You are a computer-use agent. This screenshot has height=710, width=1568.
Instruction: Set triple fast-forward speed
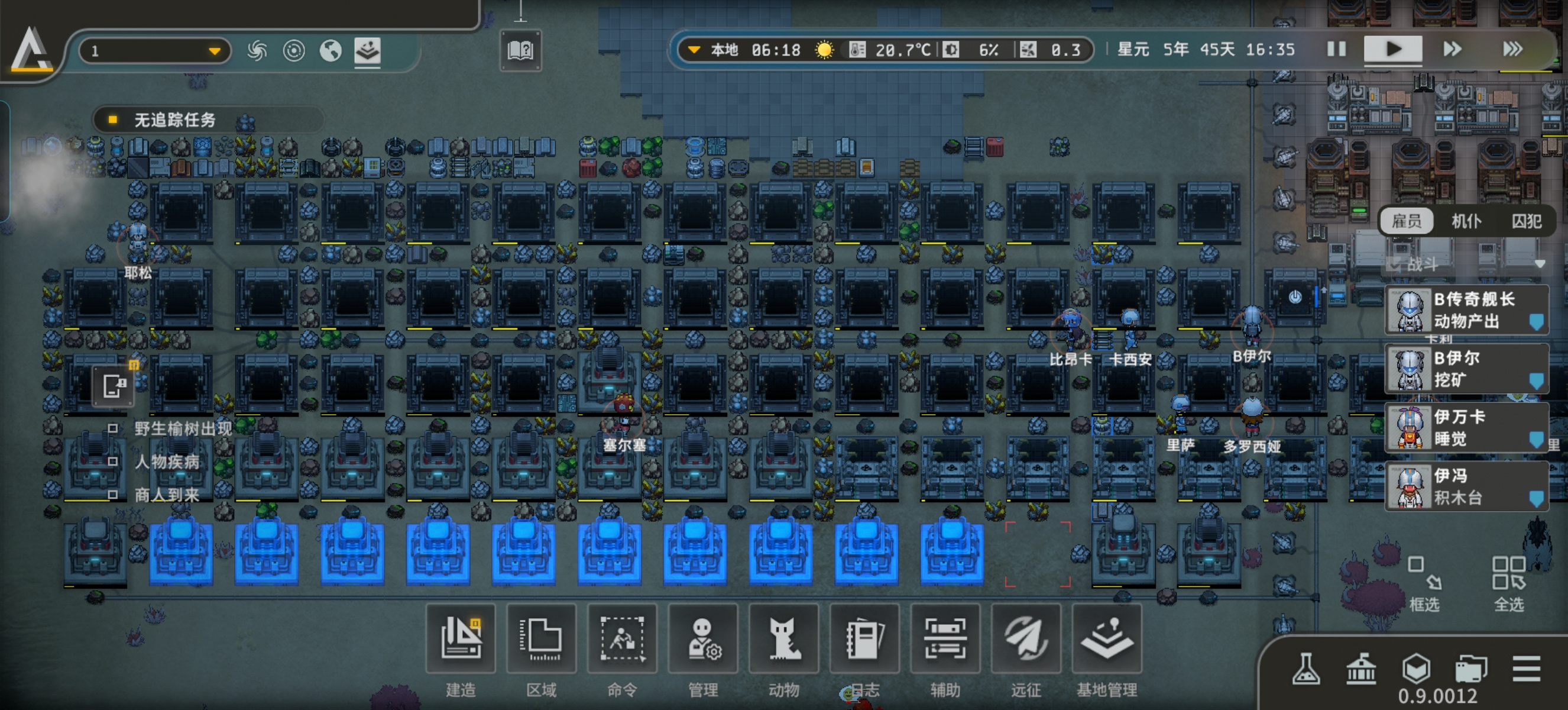1512,49
